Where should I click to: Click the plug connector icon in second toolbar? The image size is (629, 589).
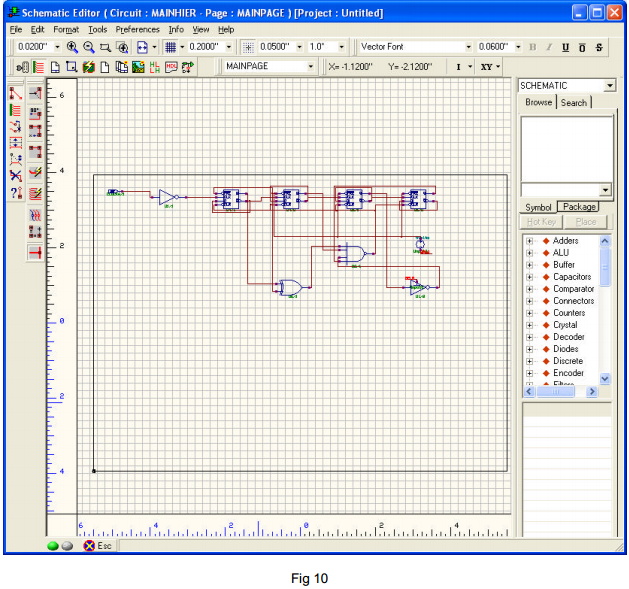point(22,67)
